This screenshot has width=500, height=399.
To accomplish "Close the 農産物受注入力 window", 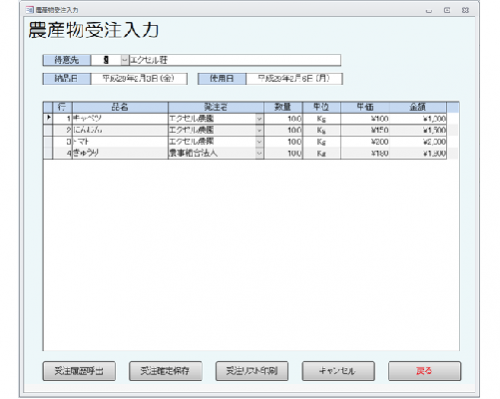I will pyautogui.click(x=465, y=10).
